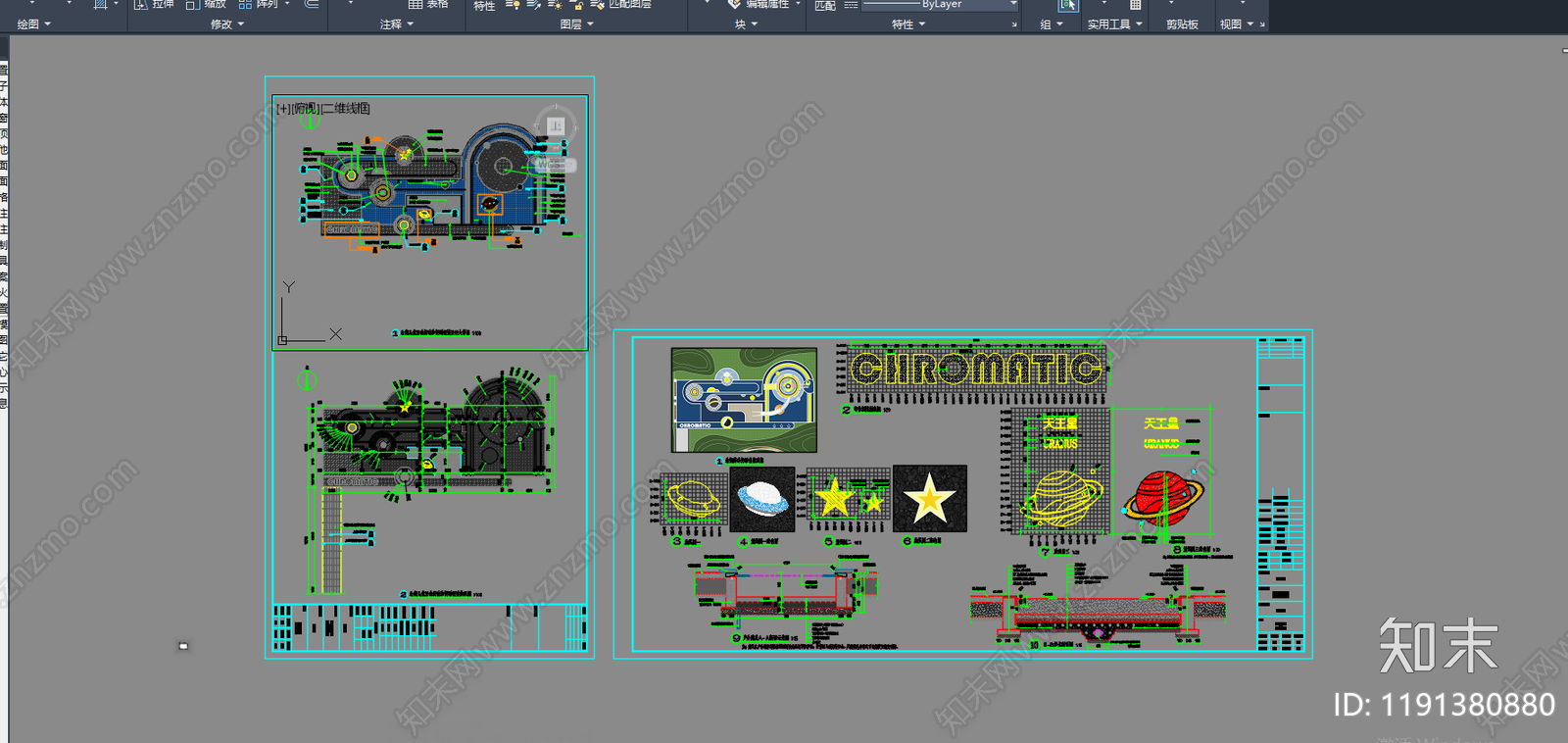Open the arrow beside 编辑属性
The height and width of the screenshot is (743, 1568).
(798, 4)
